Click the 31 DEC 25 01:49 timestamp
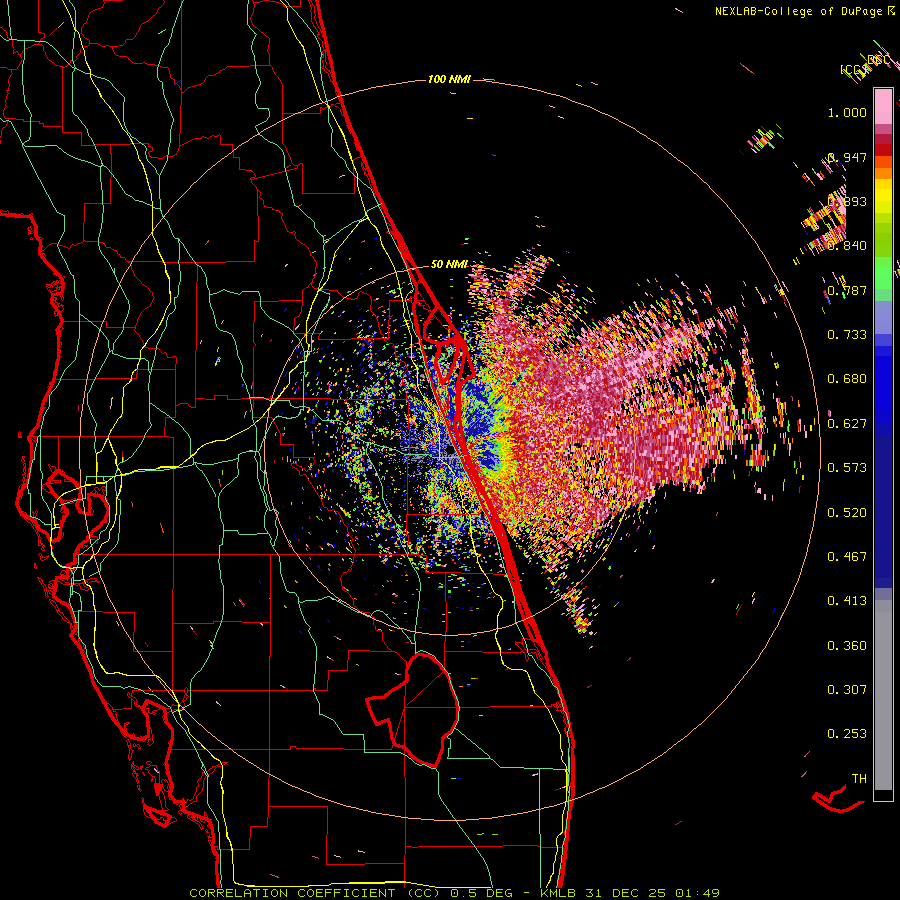Screen dimensions: 900x900 click(652, 893)
